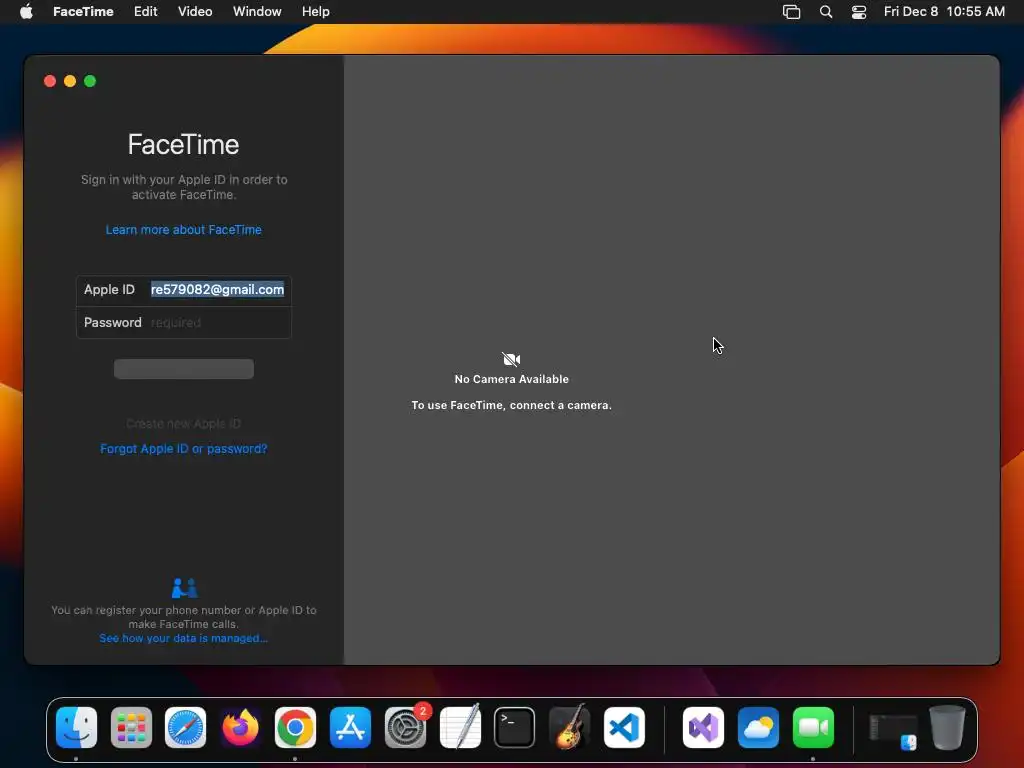Screen dimensions: 1024x768
Task: Open TextEdit from the Dock
Action: pyautogui.click(x=460, y=726)
